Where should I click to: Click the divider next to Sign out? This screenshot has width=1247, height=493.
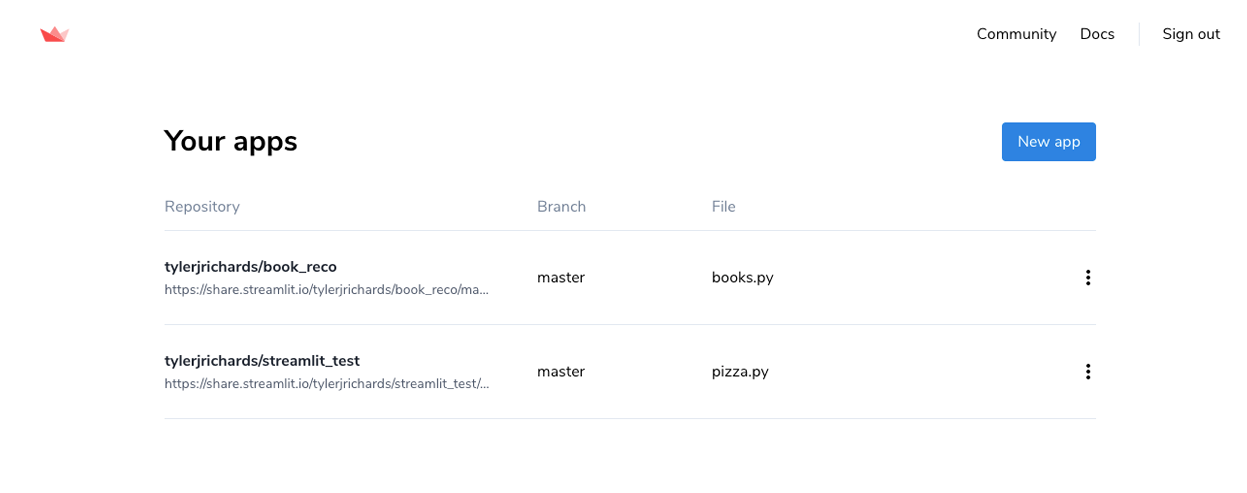click(x=1139, y=34)
